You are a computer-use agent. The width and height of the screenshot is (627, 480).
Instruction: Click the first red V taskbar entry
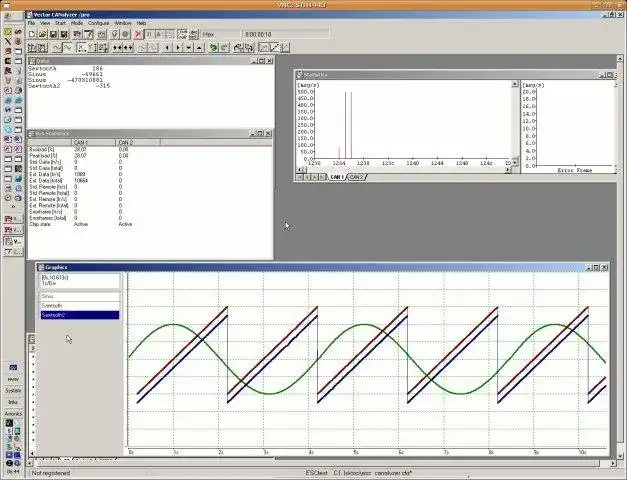(x=13, y=219)
